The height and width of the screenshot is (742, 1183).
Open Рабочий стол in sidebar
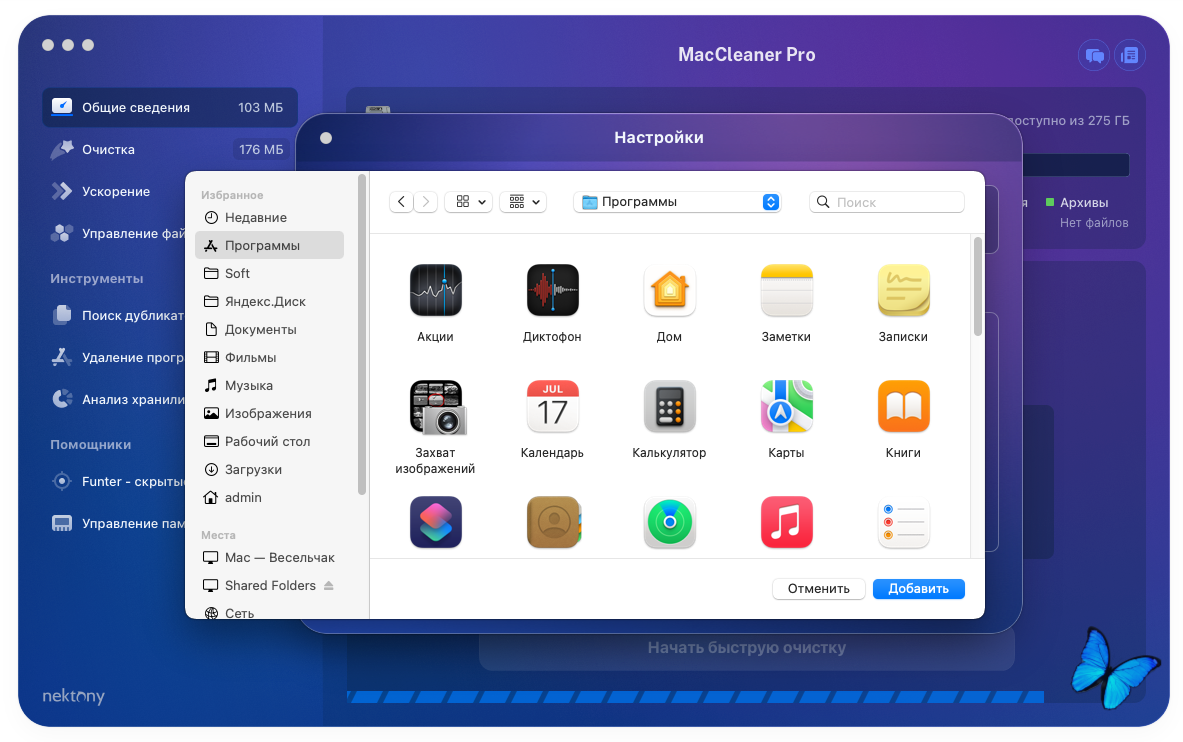click(x=269, y=441)
